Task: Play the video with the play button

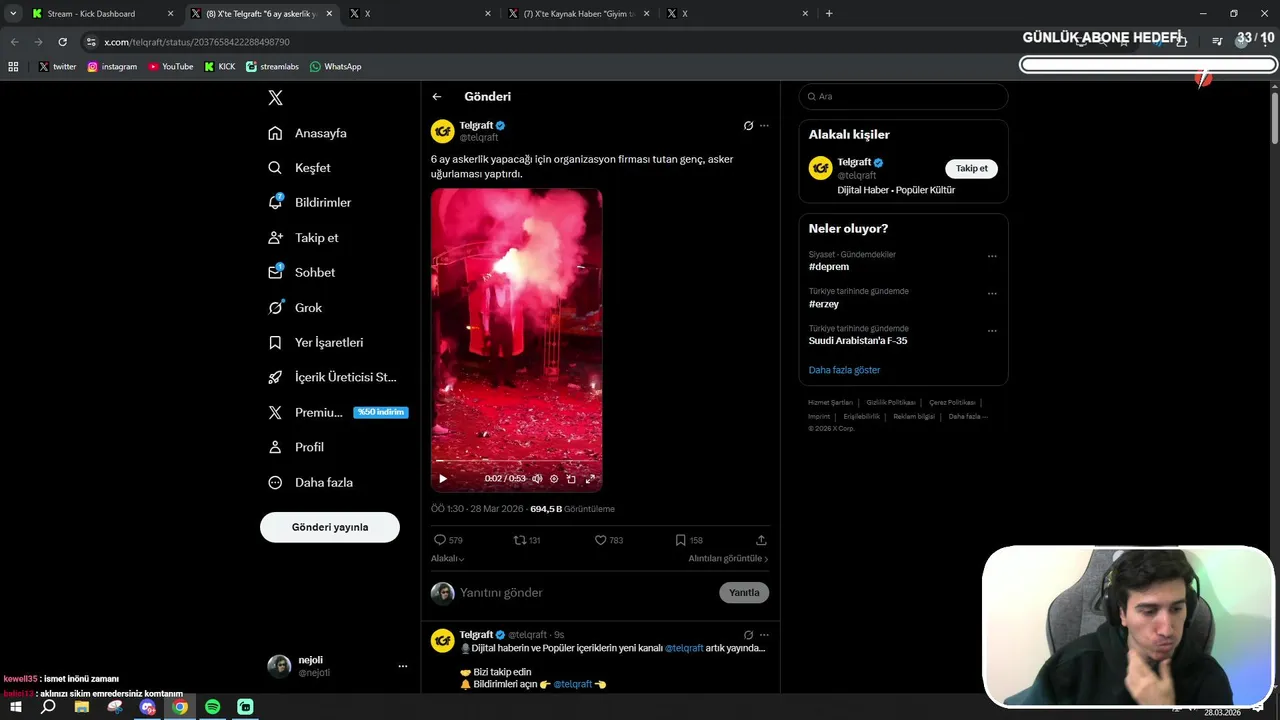Action: coord(443,479)
